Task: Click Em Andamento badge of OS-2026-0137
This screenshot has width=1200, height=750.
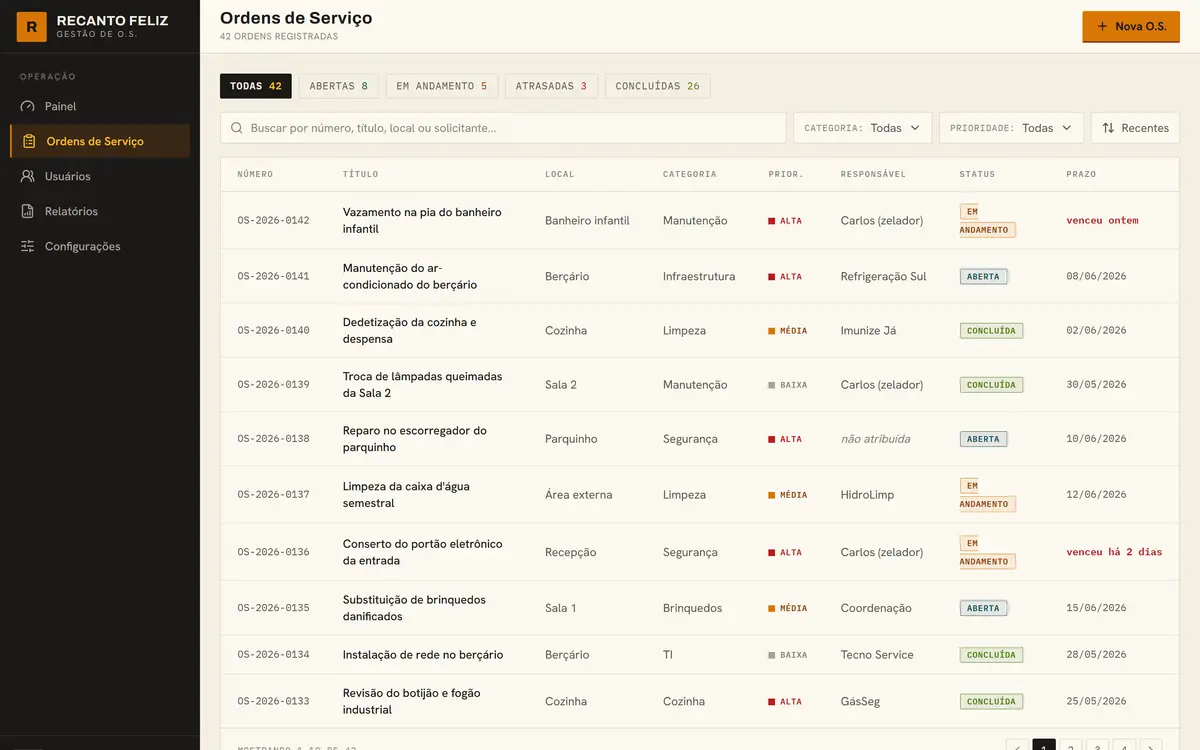Action: pos(987,495)
